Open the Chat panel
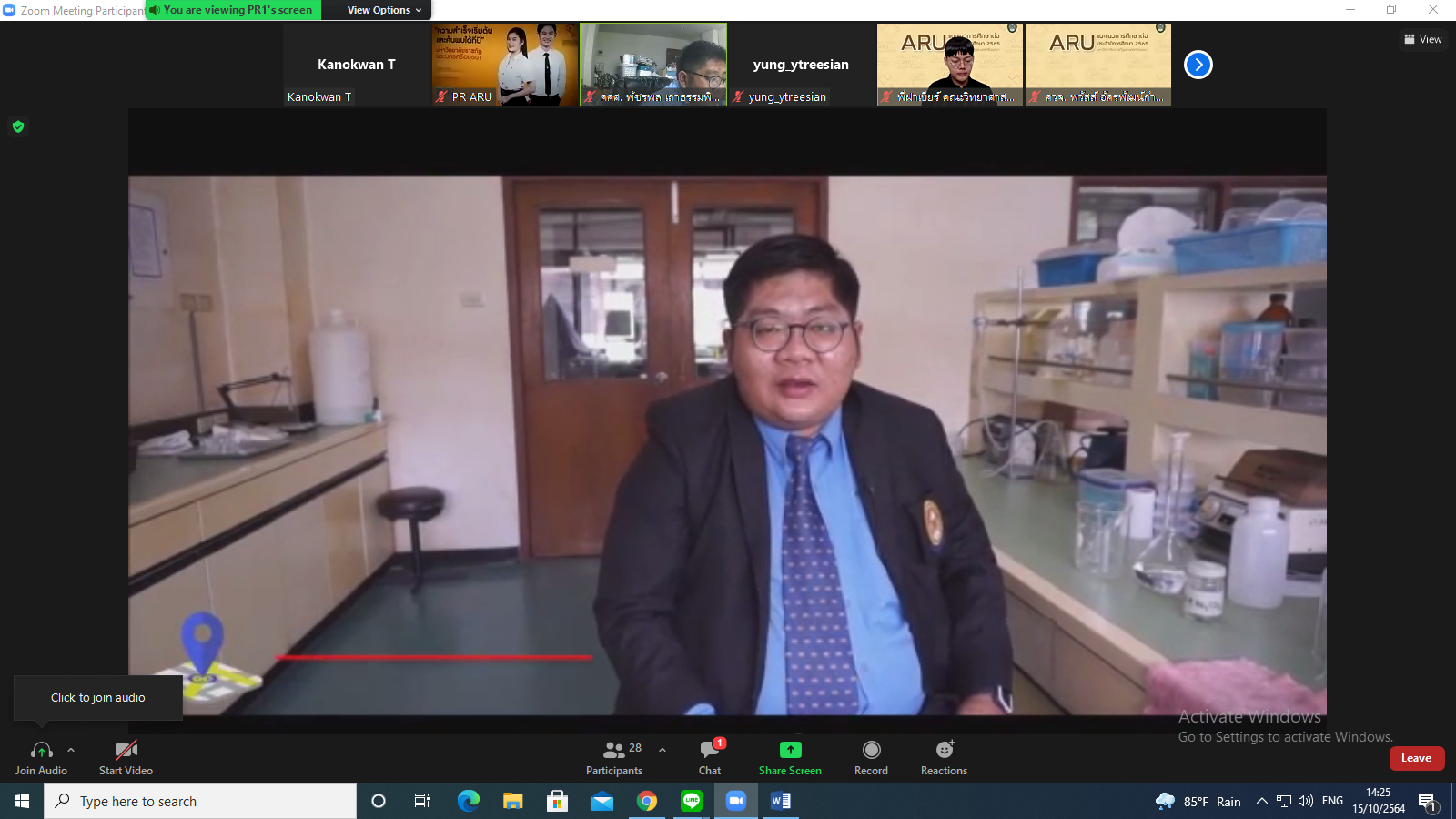This screenshot has height=819, width=1456. [710, 757]
